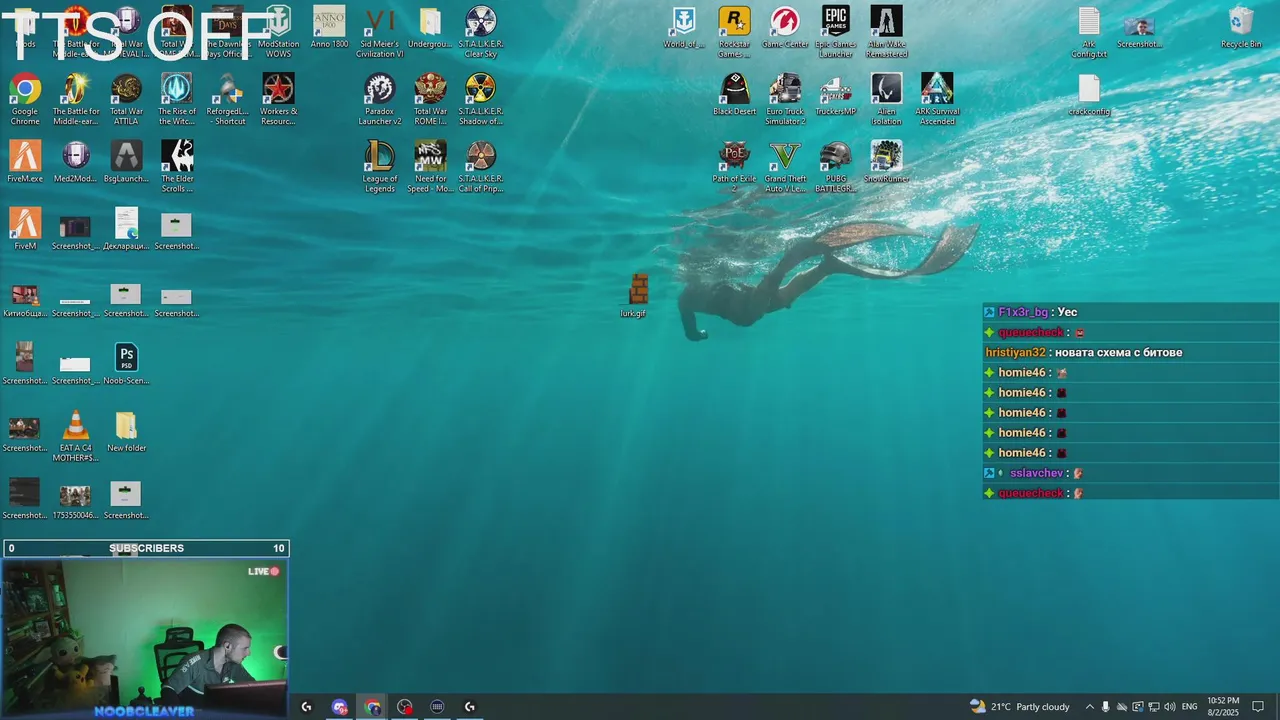Open OBS Studio from the taskbar
1280x720 pixels.
pos(404,707)
